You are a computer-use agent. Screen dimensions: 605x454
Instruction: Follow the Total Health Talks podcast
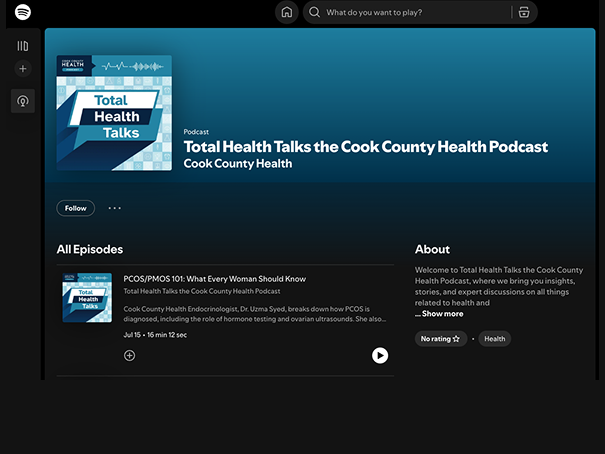[76, 208]
